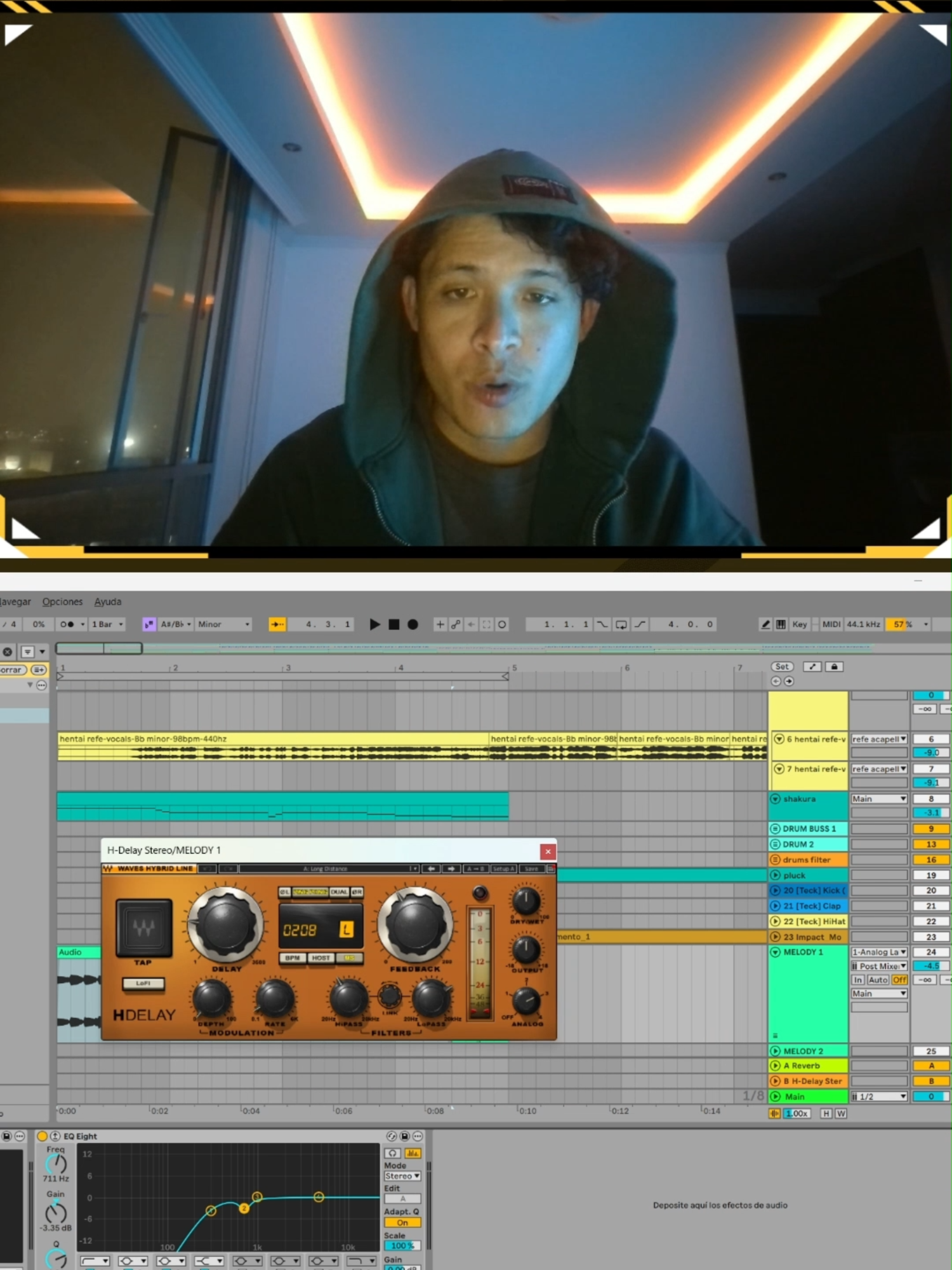This screenshot has width=952, height=1270.
Task: Click the Punch-In switch icon
Action: pyautogui.click(x=602, y=624)
